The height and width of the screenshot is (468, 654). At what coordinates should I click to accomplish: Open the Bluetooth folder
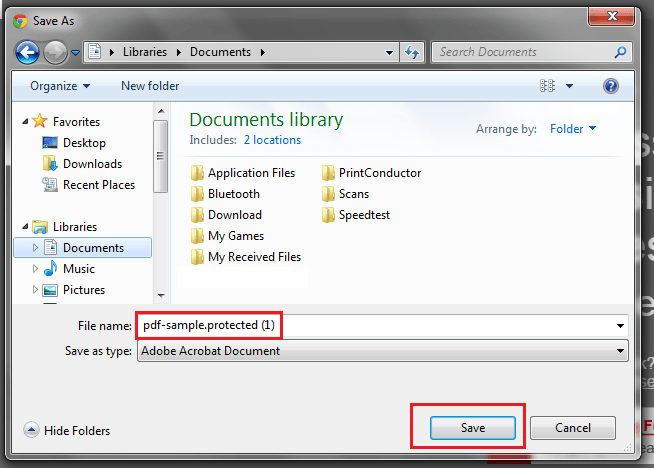click(x=233, y=194)
